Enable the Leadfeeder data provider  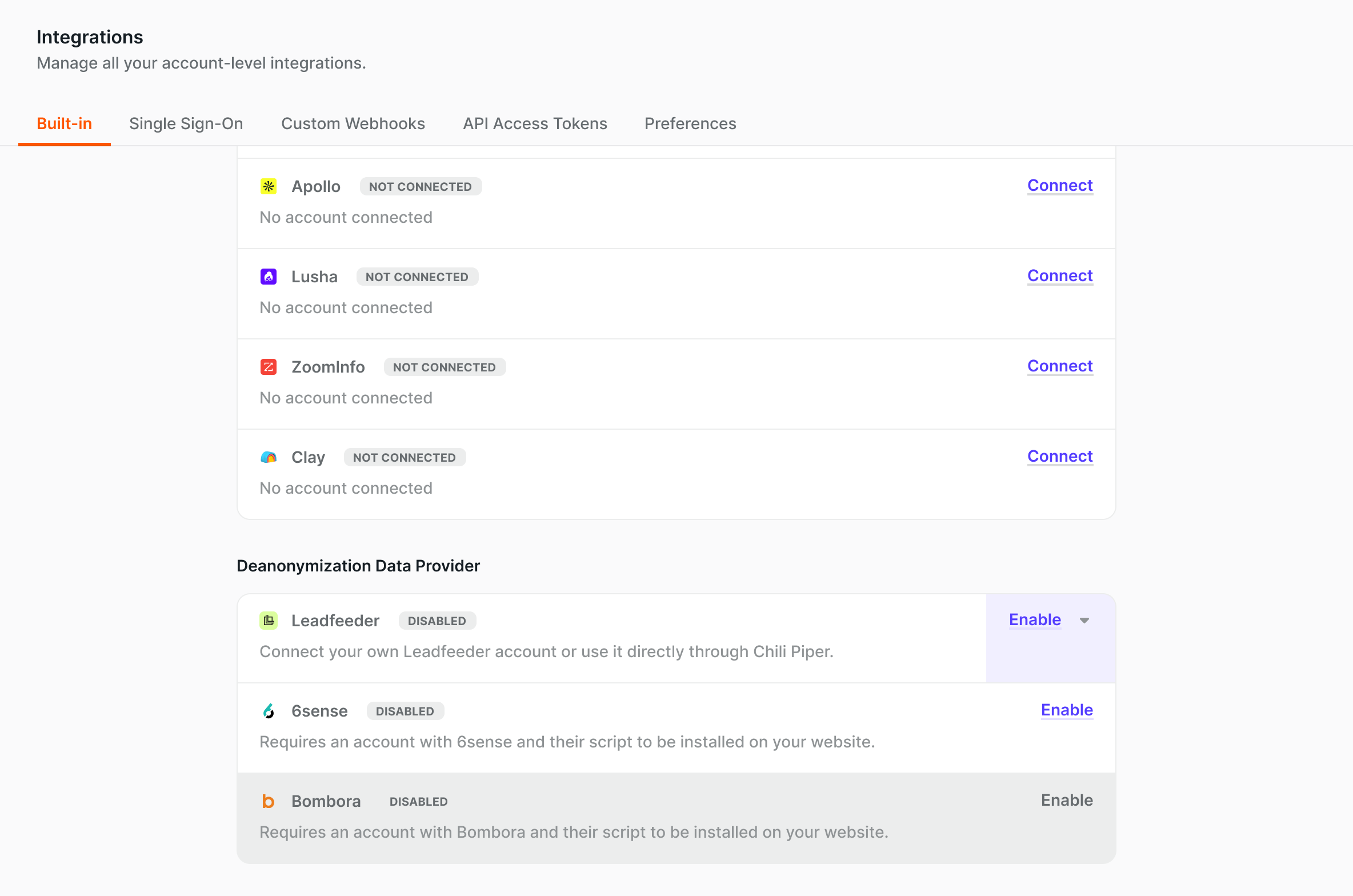tap(1035, 619)
